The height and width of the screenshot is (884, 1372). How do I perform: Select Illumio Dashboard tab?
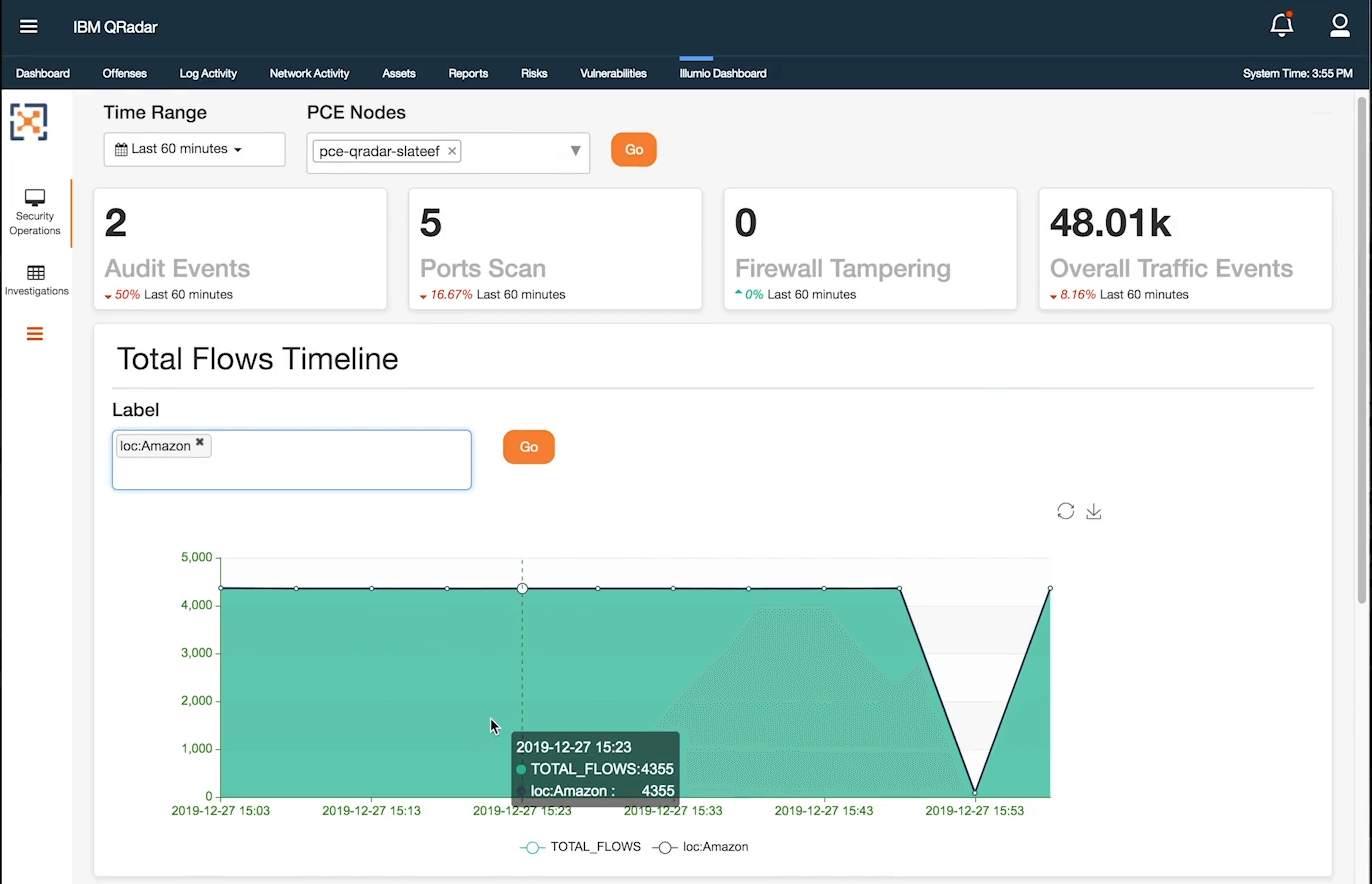pos(723,73)
